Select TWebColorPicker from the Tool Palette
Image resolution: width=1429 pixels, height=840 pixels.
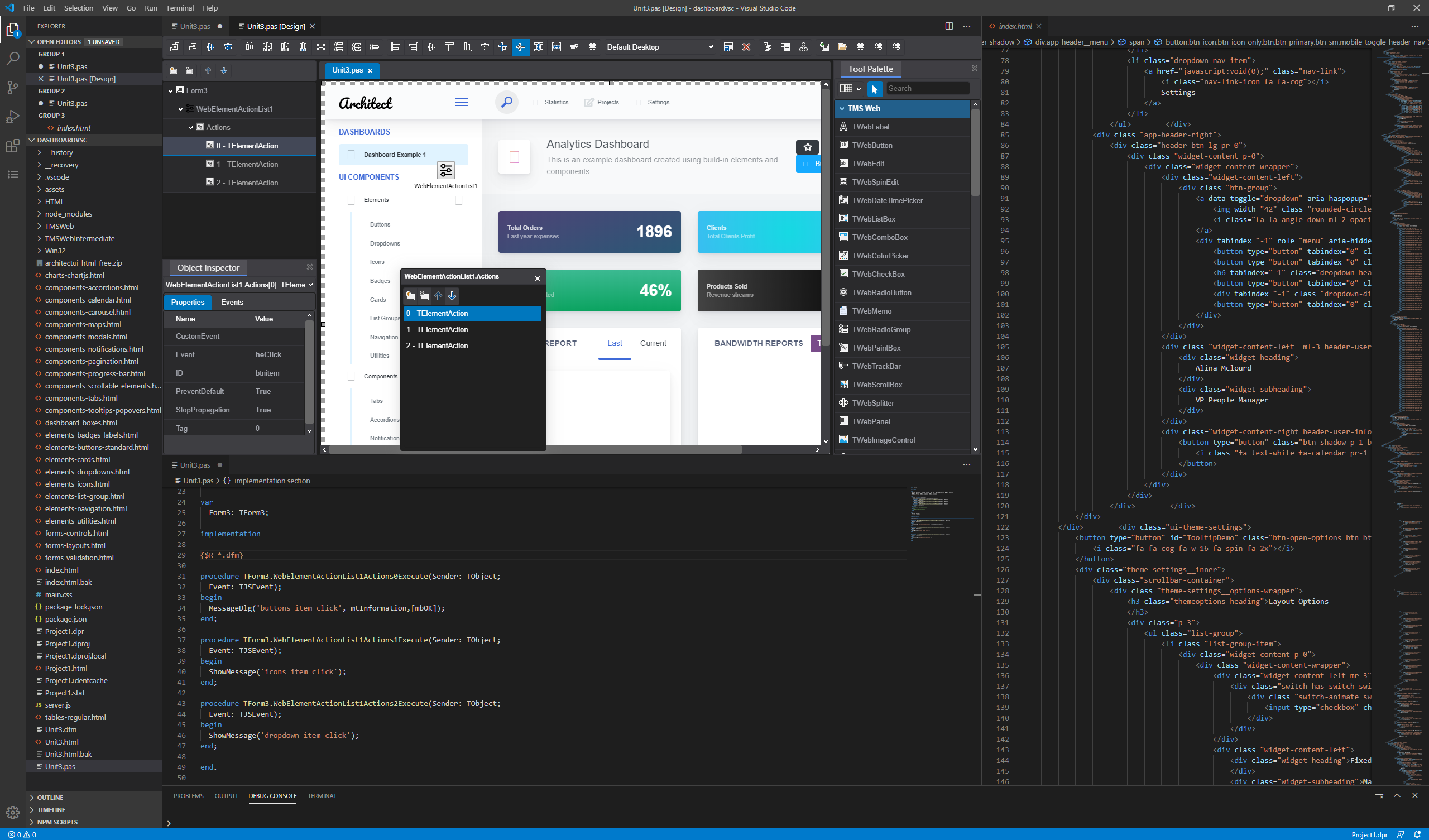click(x=880, y=256)
